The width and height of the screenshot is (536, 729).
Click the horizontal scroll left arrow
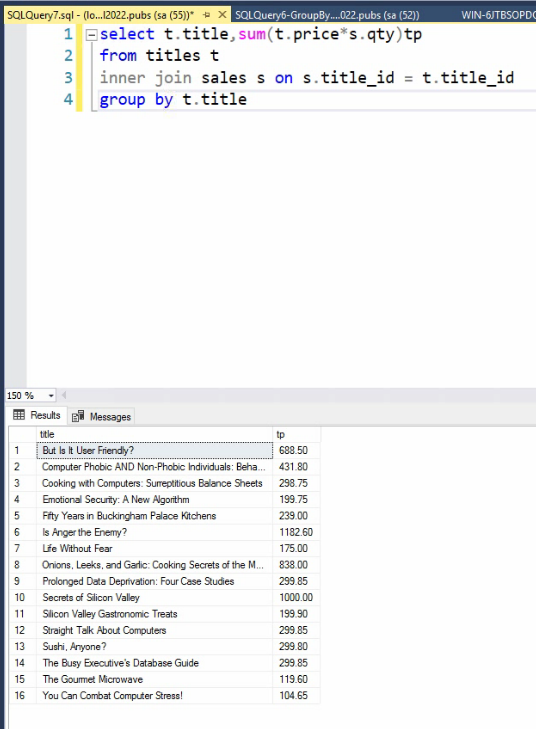(64, 395)
